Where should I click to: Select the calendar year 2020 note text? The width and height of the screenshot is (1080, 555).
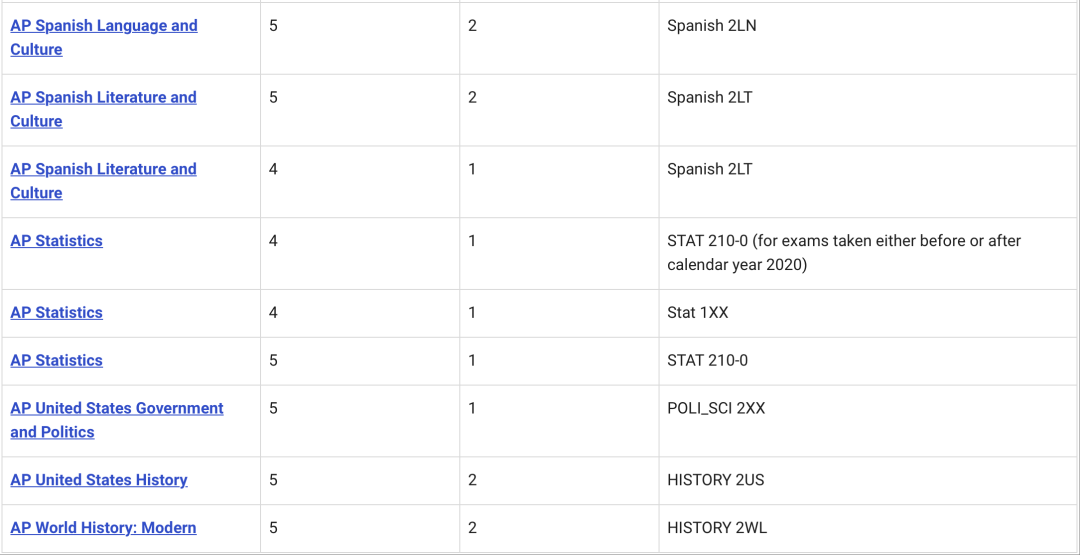[844, 253]
